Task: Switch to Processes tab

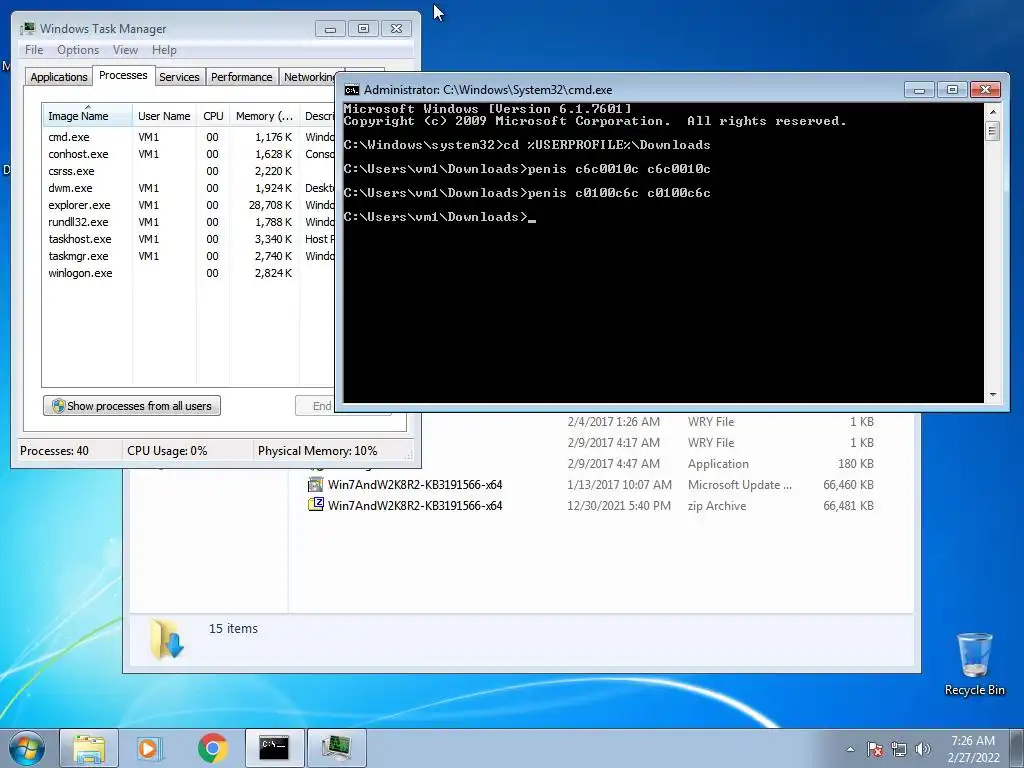Action: pos(123,75)
